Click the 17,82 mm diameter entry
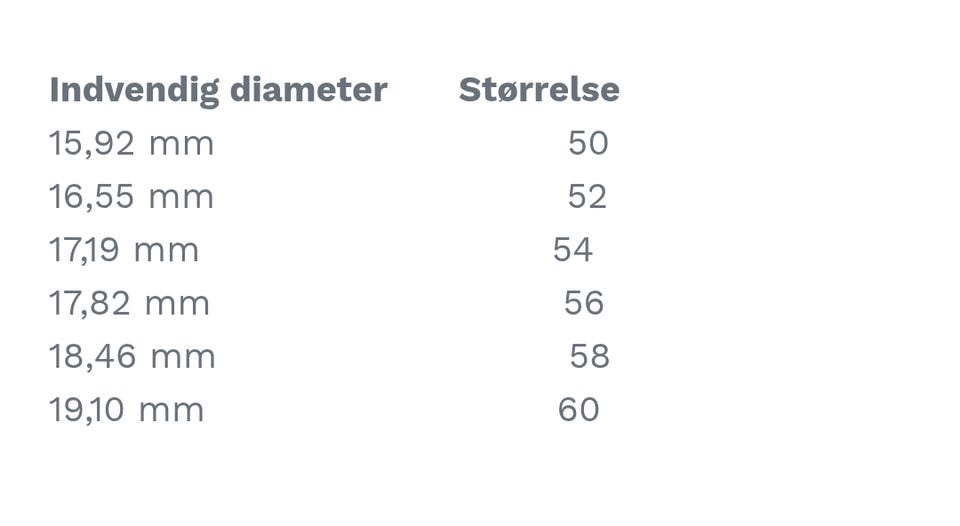Image resolution: width=960 pixels, height=526 pixels. (129, 304)
